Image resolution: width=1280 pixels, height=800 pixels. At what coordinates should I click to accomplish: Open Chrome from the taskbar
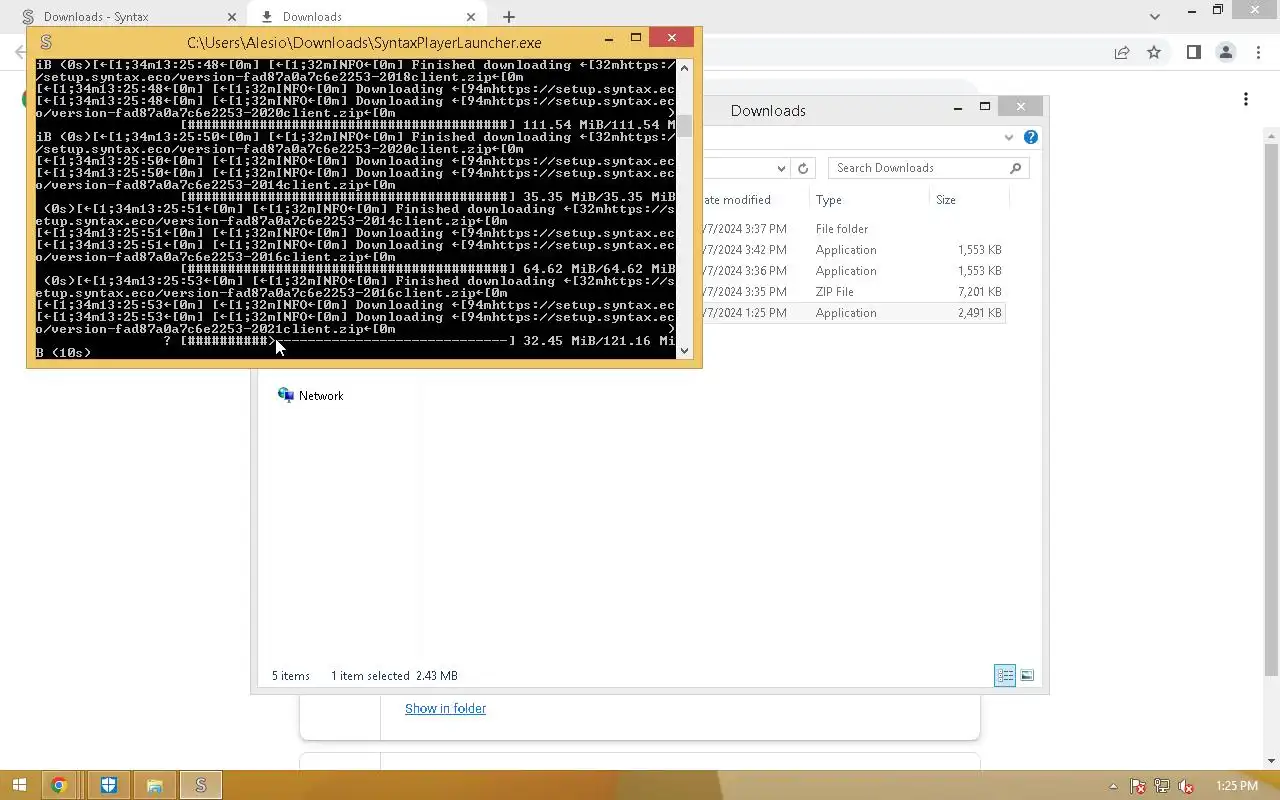pyautogui.click(x=58, y=785)
